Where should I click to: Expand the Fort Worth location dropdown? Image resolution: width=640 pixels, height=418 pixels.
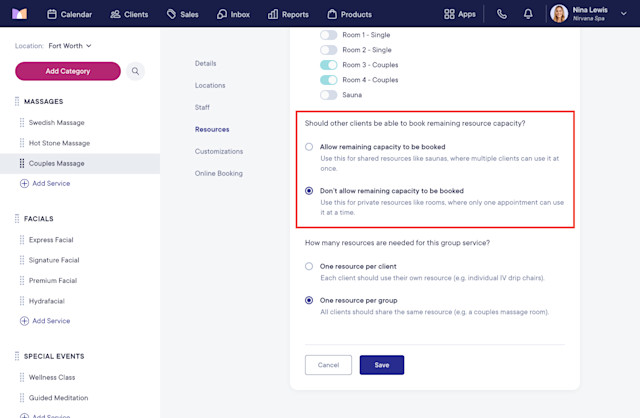70,46
